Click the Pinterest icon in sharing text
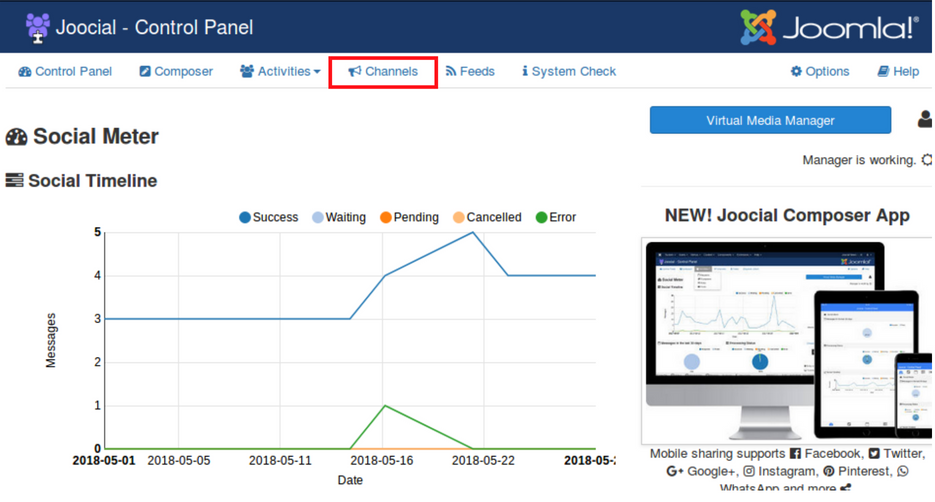Viewport: 935px width, 502px height. pos(829,472)
